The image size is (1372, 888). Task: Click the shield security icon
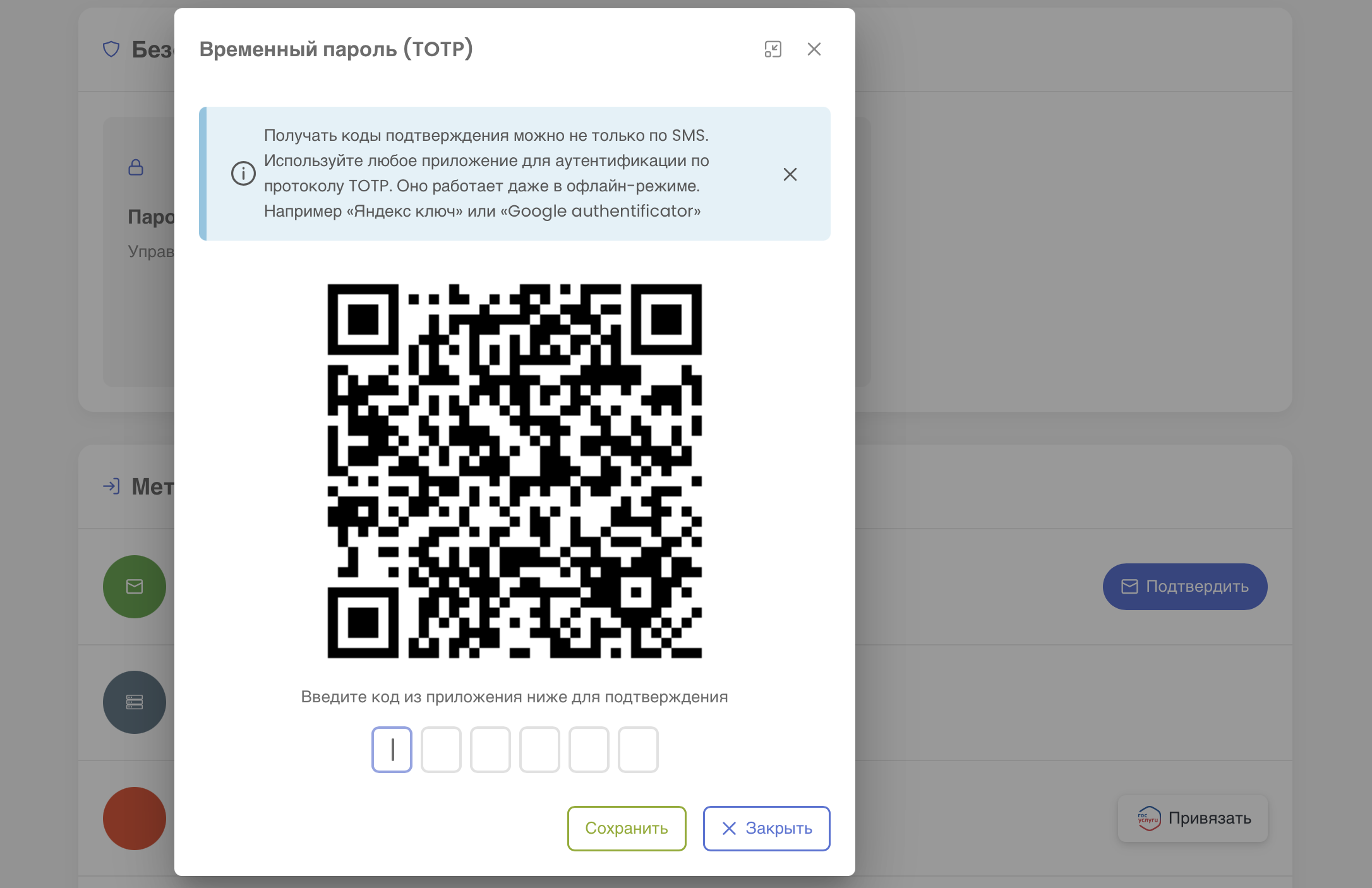pos(111,49)
